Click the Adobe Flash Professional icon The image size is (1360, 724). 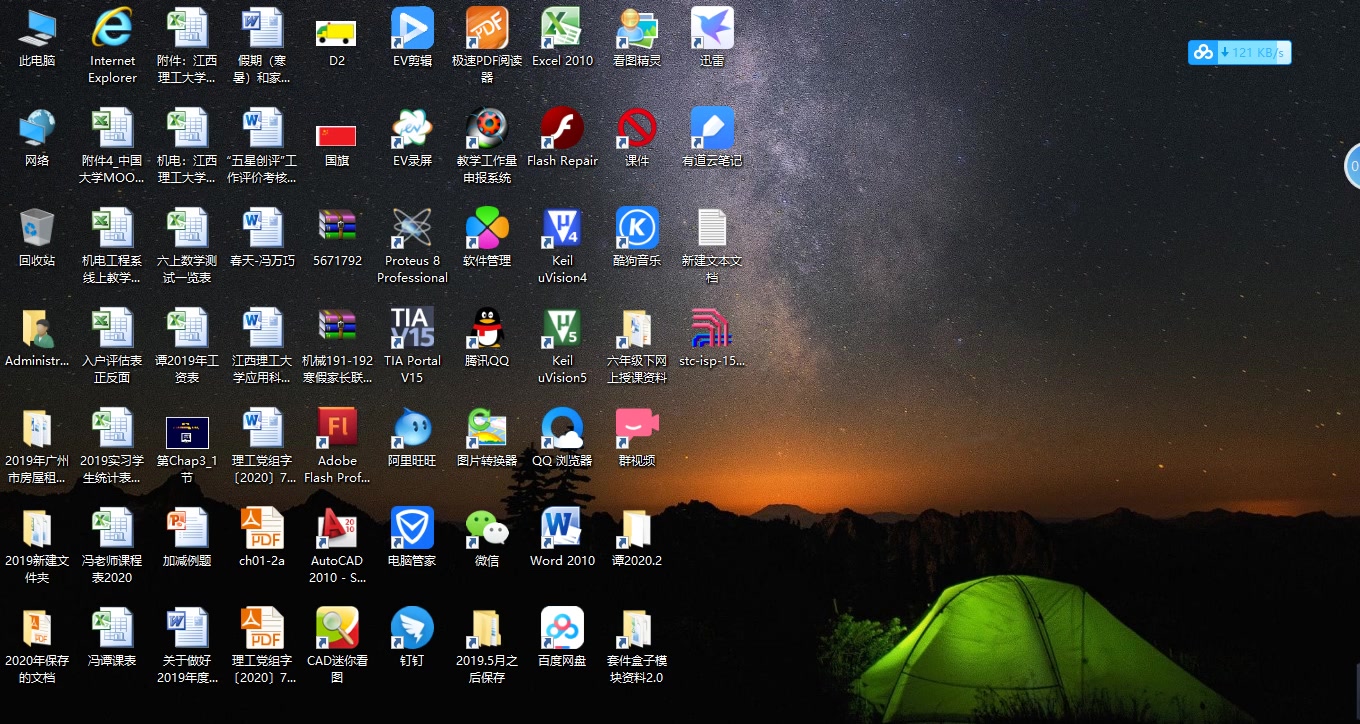[337, 428]
